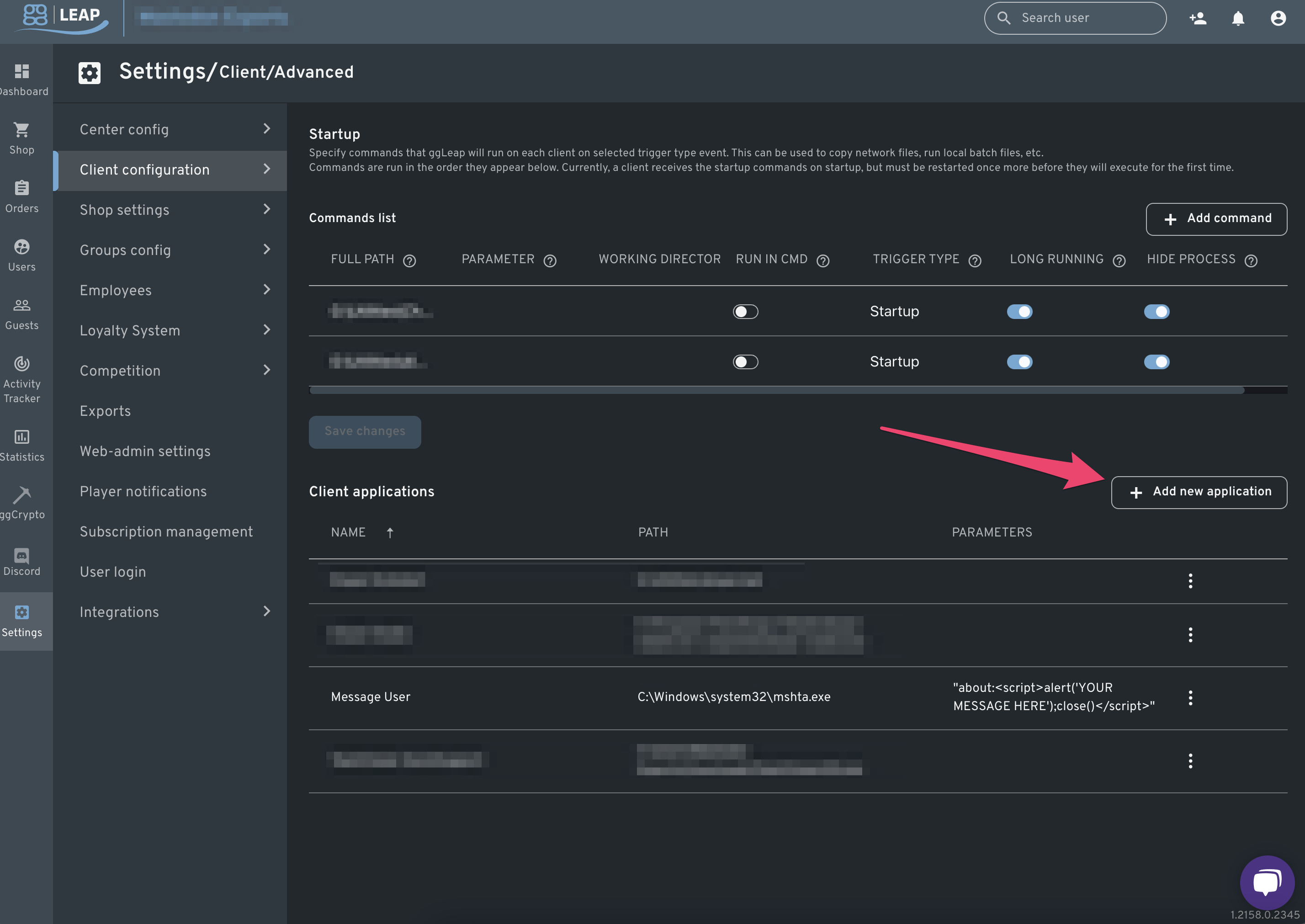Click the ggLeap logo

click(x=61, y=18)
